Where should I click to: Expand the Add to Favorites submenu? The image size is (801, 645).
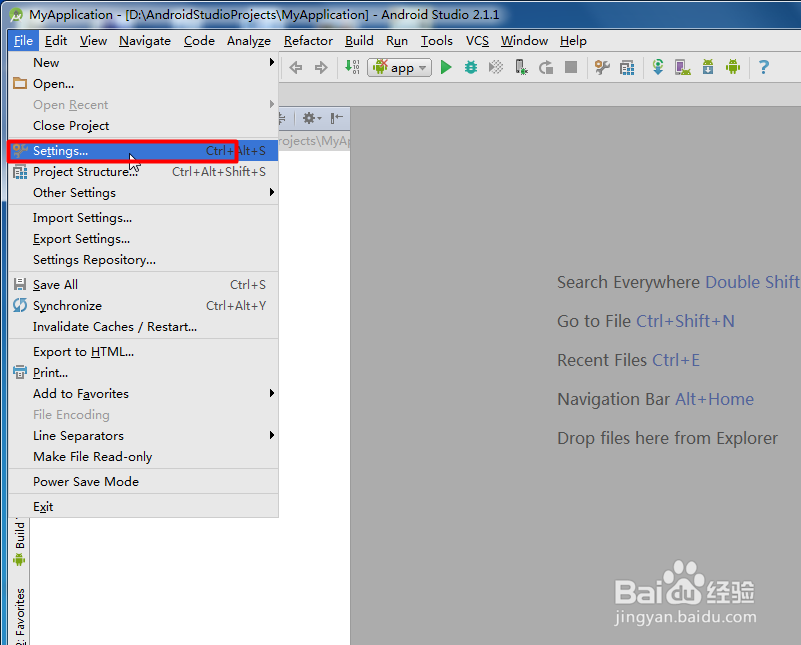pos(143,394)
